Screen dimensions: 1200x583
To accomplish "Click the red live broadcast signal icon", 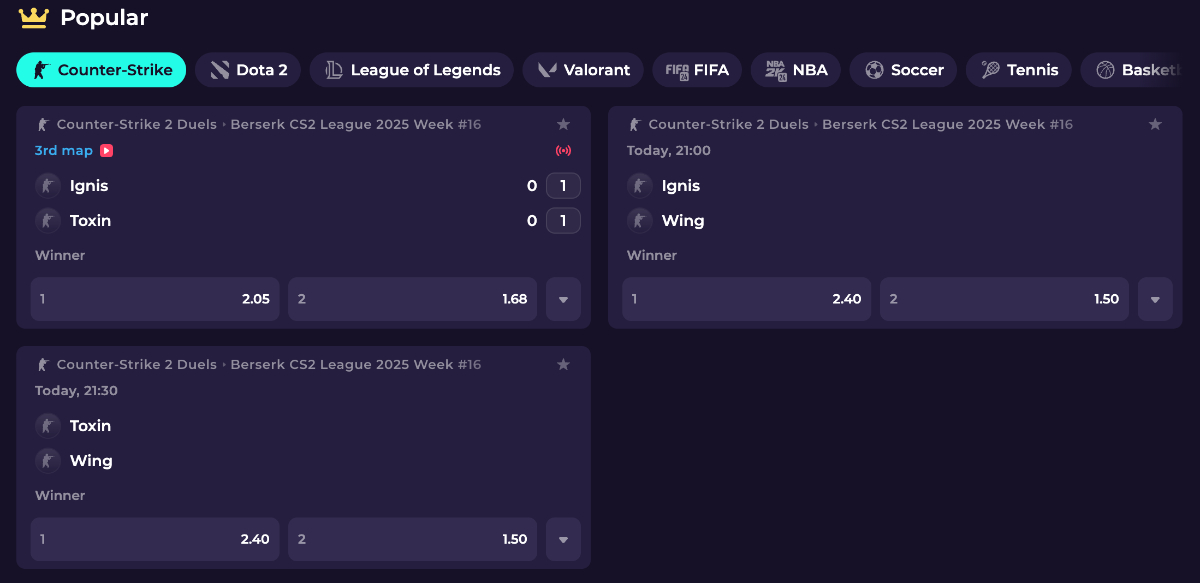I will 563,151.
